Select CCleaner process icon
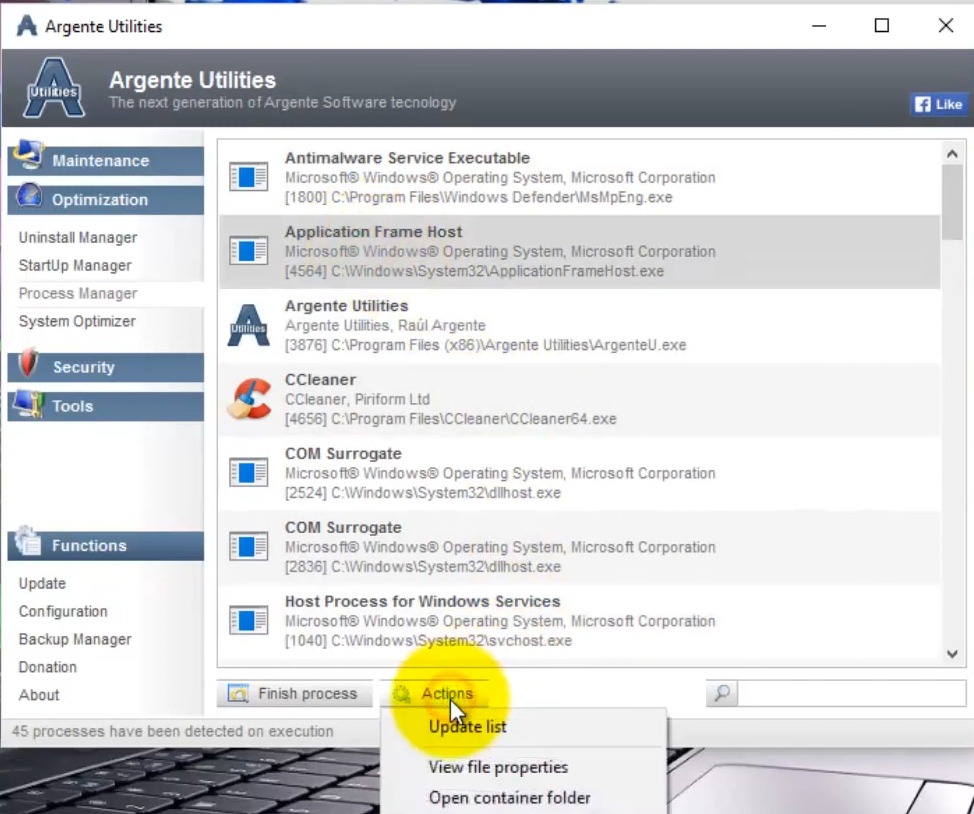The height and width of the screenshot is (814, 974). 250,399
